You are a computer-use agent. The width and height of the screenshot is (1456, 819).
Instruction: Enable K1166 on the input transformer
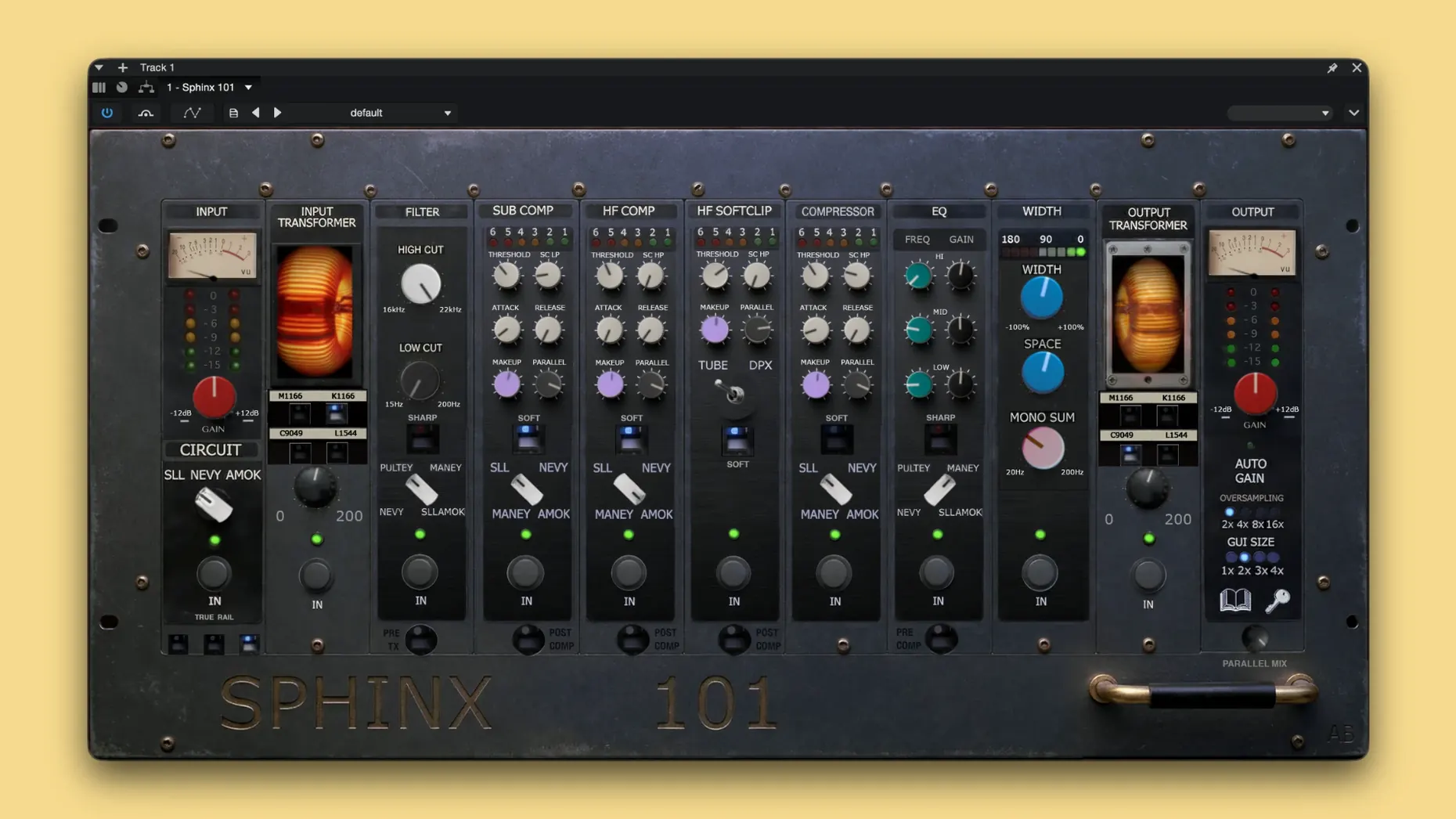coord(337,413)
